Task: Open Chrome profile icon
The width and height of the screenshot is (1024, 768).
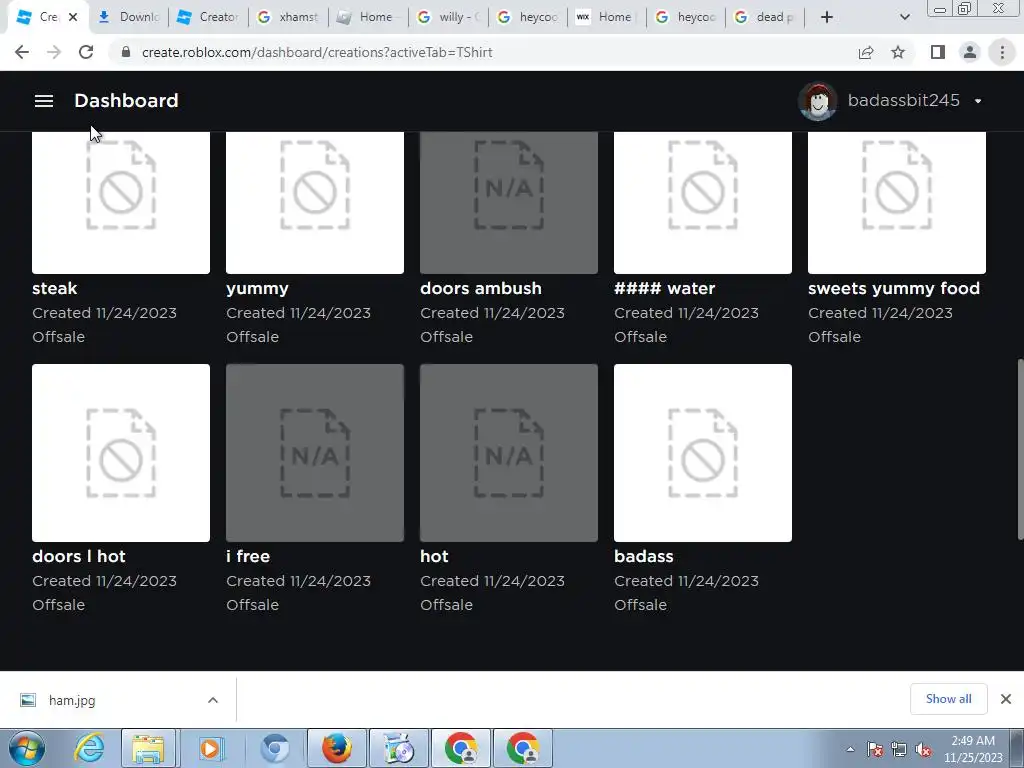Action: [970, 52]
